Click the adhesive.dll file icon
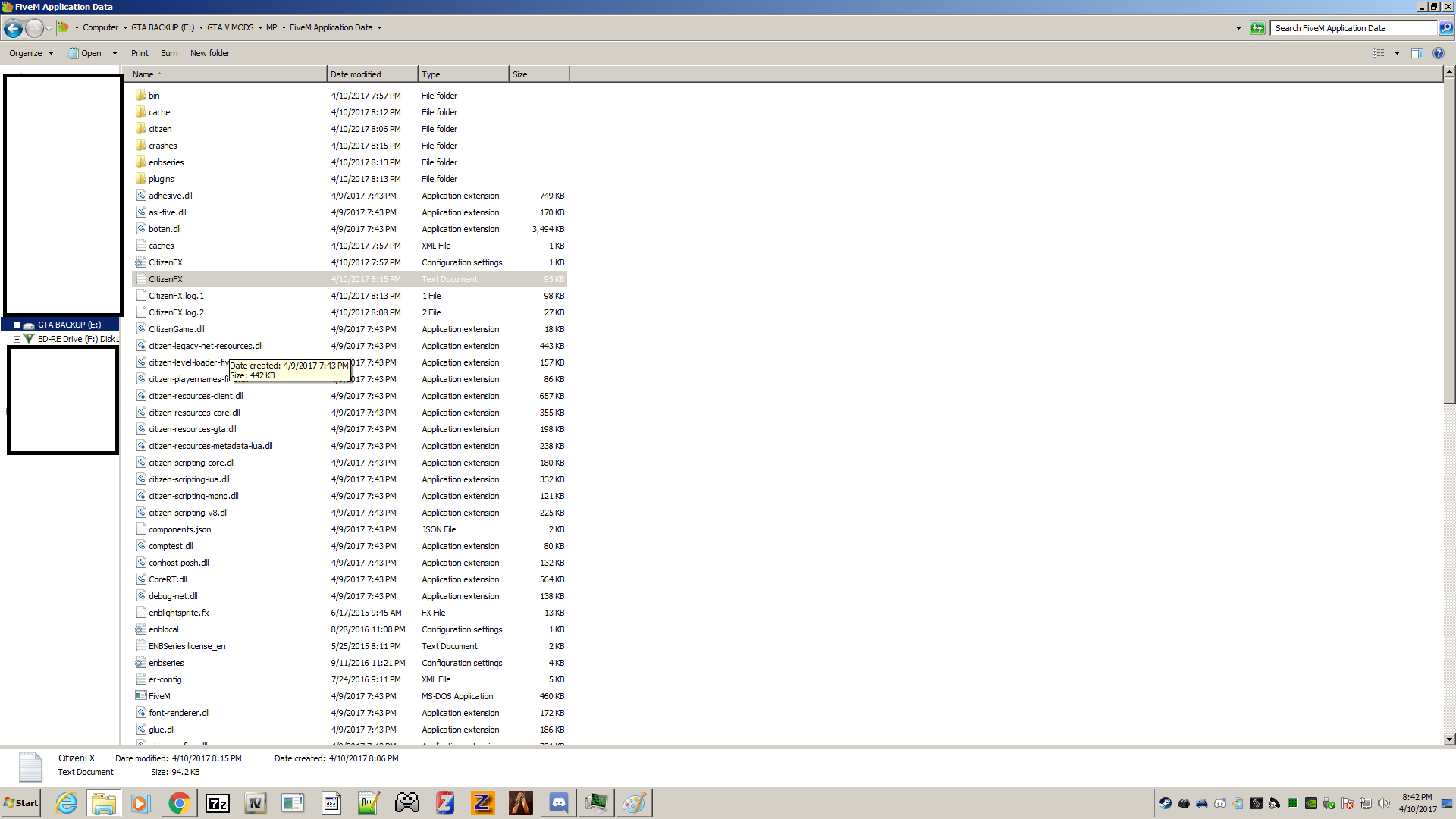1456x819 pixels. coord(141,196)
